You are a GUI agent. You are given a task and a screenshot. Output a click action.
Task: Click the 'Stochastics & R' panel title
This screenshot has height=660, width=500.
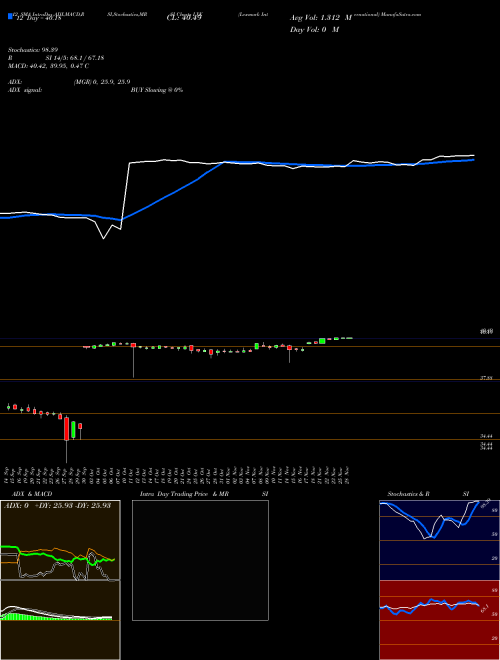click(408, 494)
